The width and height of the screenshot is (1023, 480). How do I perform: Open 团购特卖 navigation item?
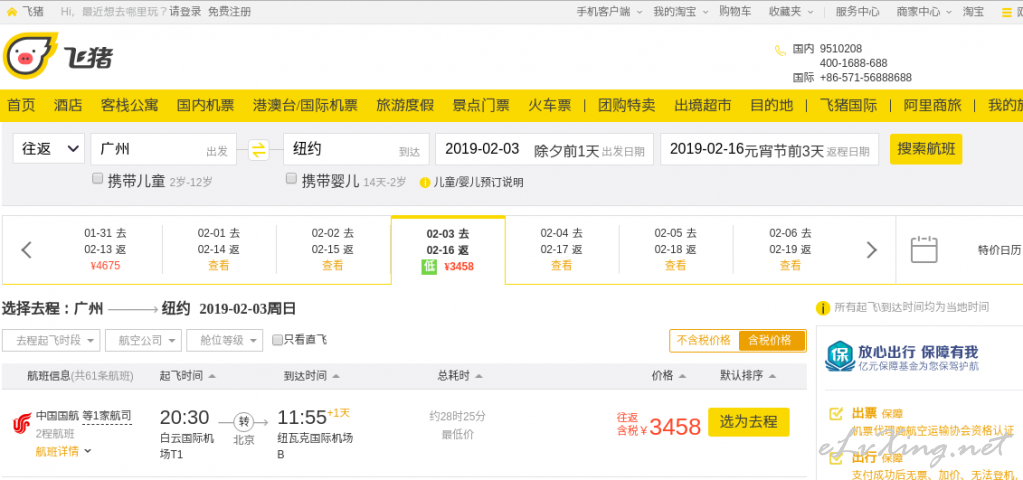(626, 105)
